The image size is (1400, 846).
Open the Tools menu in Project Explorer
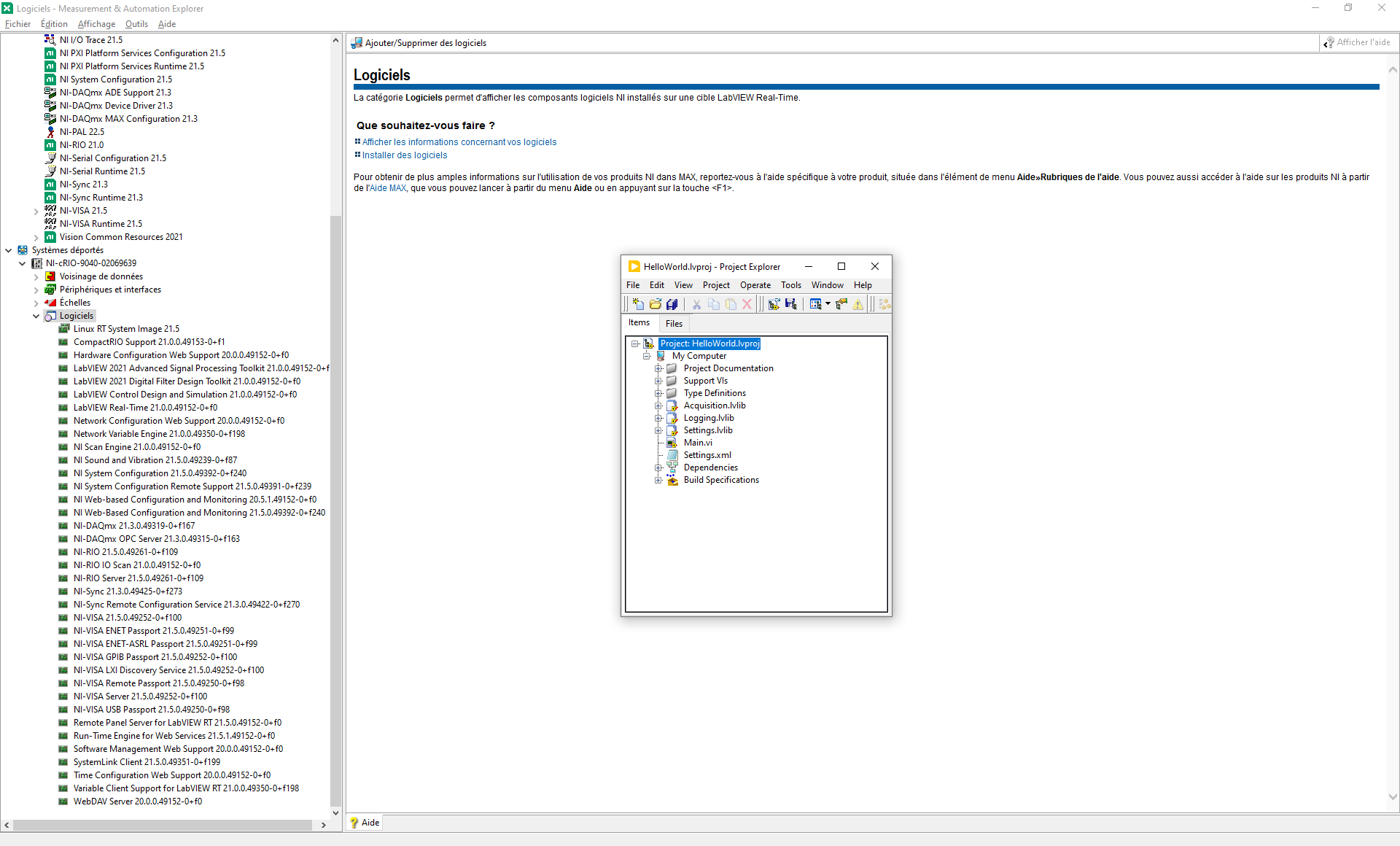tap(791, 285)
